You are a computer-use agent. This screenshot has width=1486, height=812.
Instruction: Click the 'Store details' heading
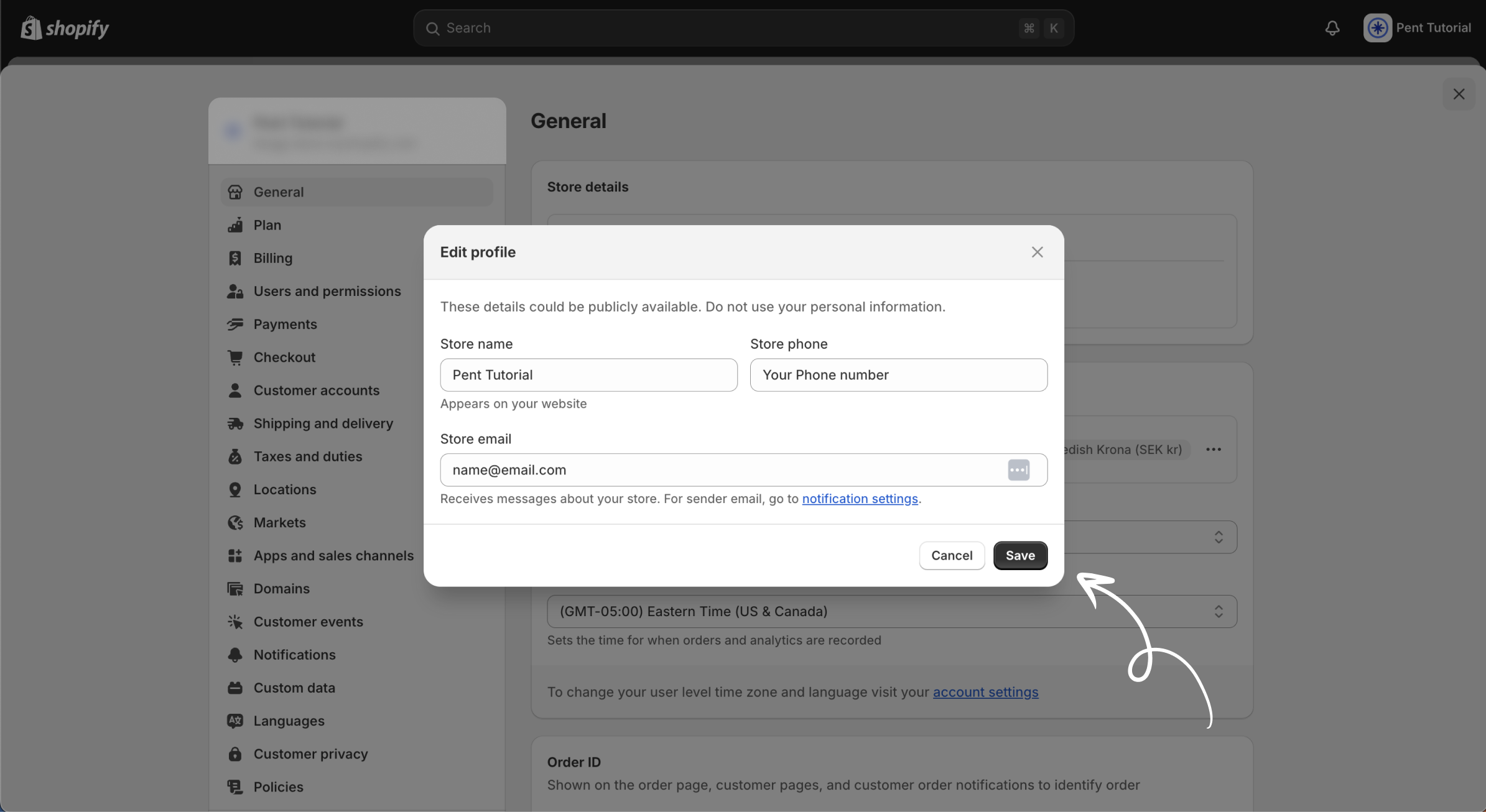click(x=587, y=187)
